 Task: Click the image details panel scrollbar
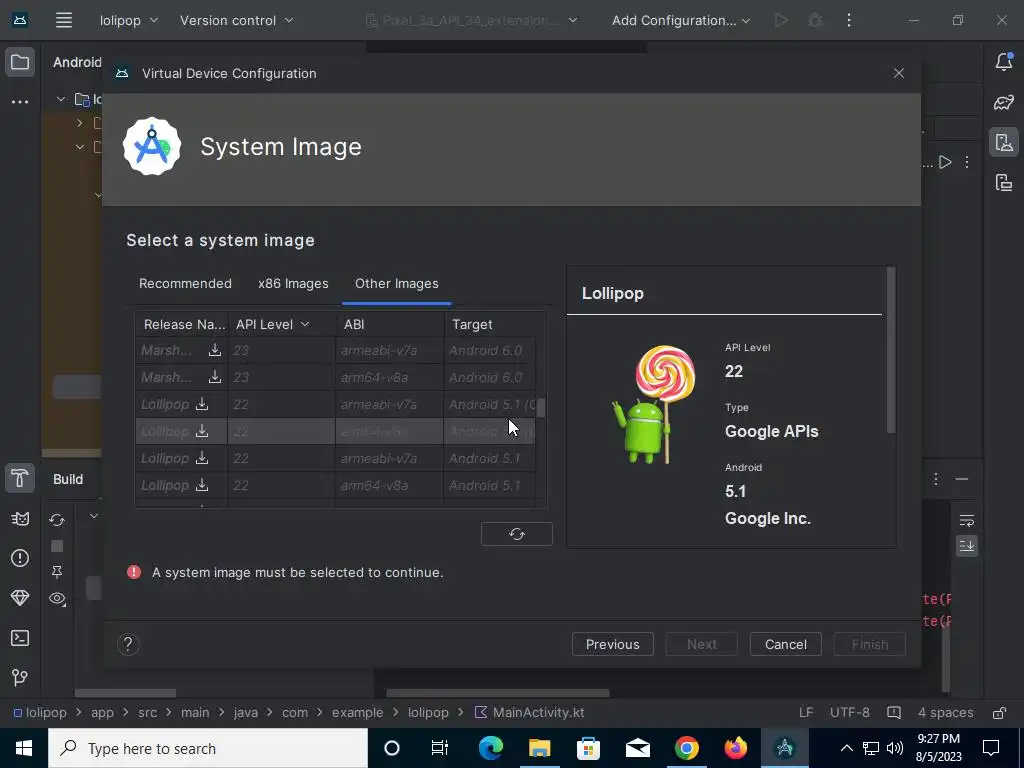point(891,350)
